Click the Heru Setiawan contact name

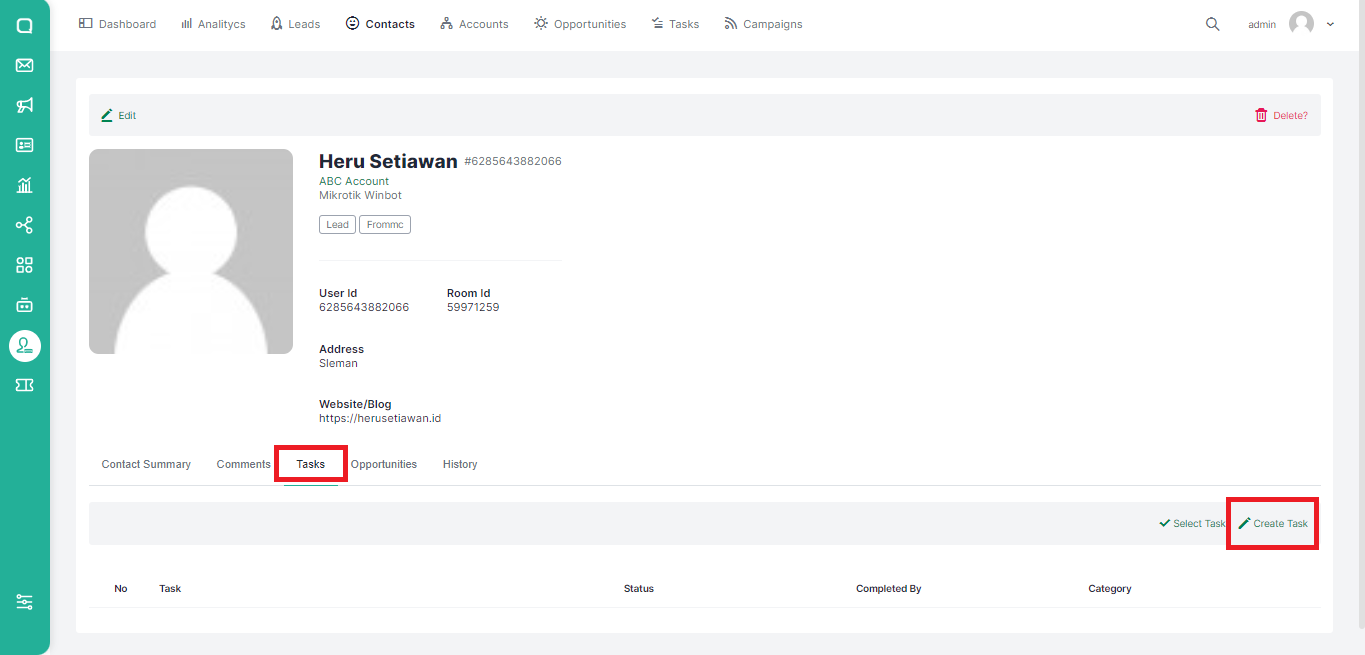pyautogui.click(x=388, y=161)
